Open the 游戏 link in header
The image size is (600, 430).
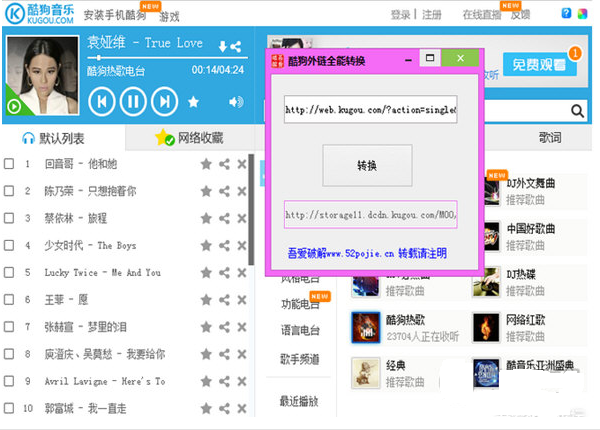pos(169,16)
